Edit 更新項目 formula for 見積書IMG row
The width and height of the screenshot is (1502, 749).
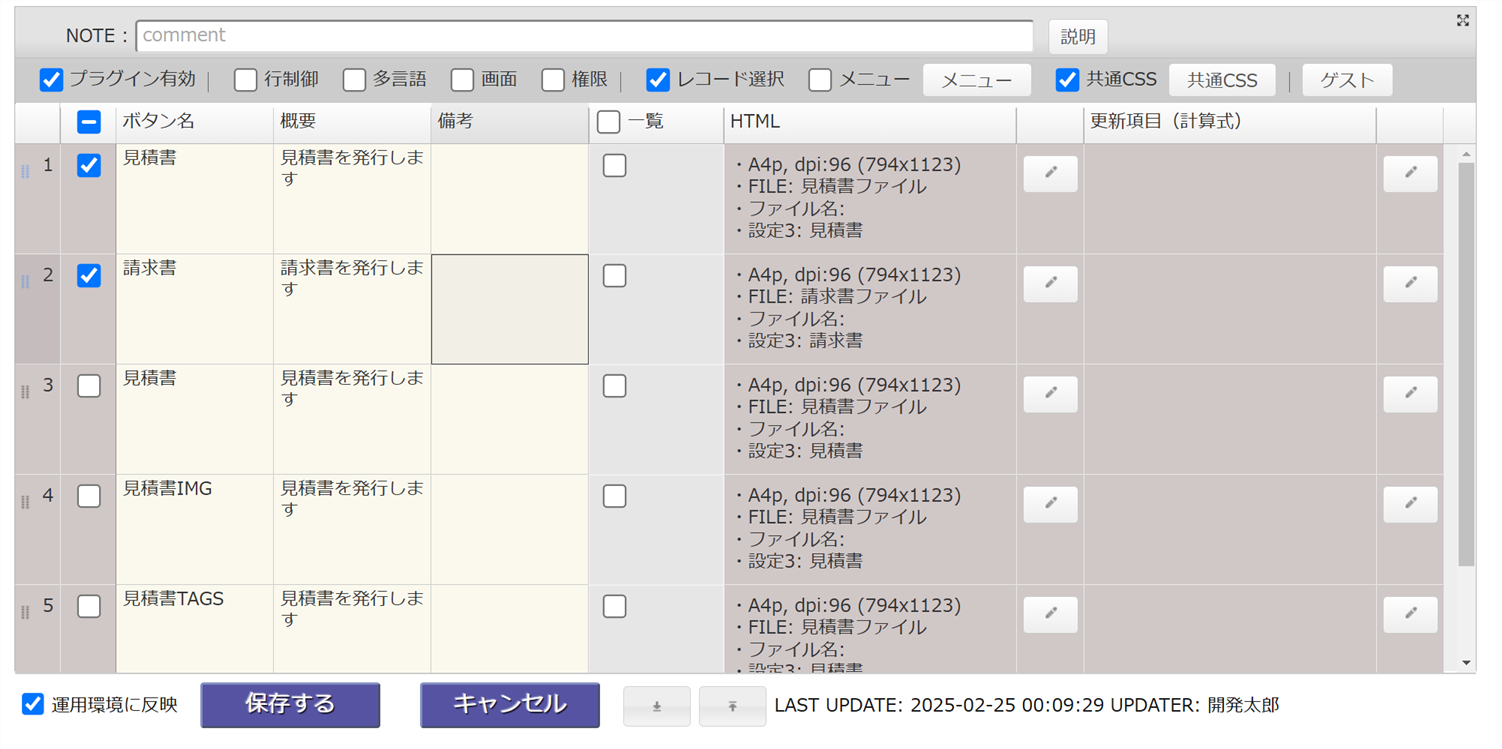tap(1410, 505)
